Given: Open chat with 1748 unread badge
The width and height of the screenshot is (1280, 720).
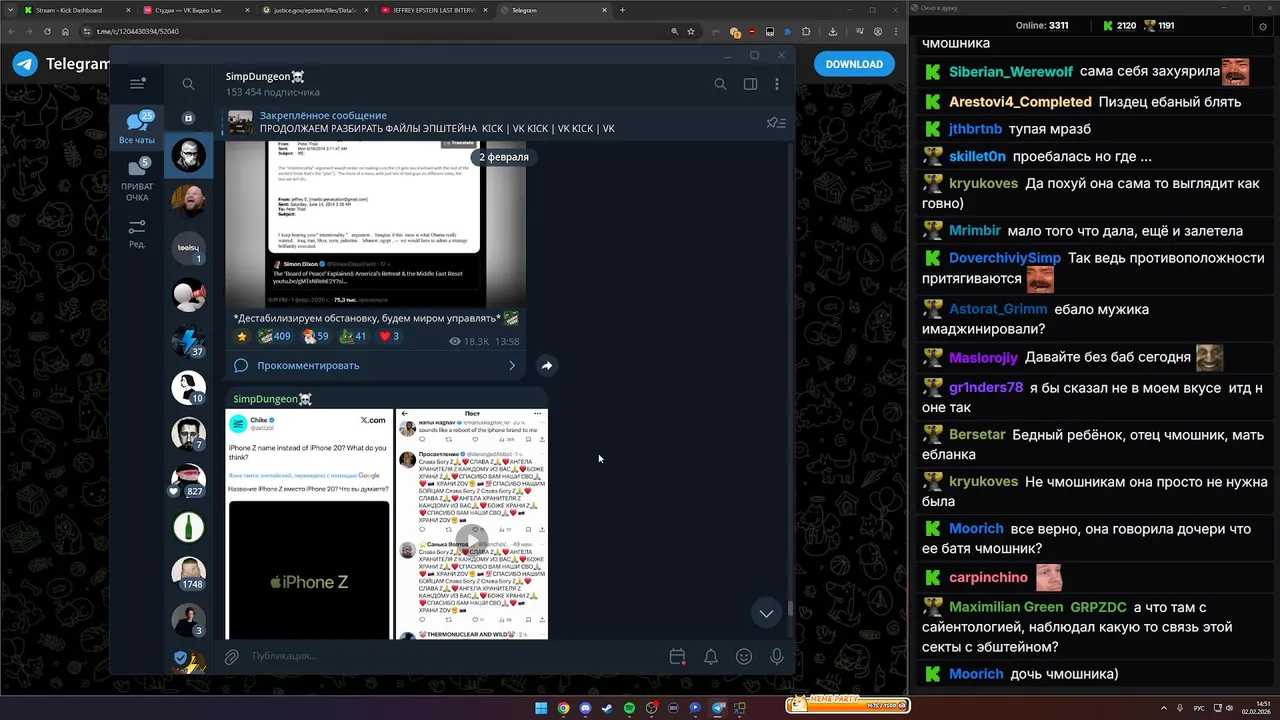Looking at the screenshot, I should tap(188, 572).
